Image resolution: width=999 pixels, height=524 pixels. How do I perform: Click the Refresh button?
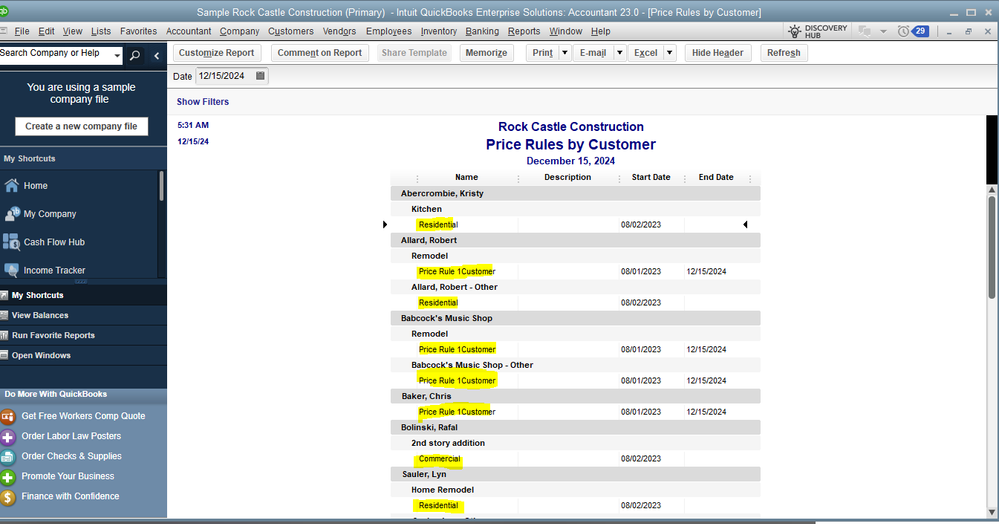[x=784, y=53]
